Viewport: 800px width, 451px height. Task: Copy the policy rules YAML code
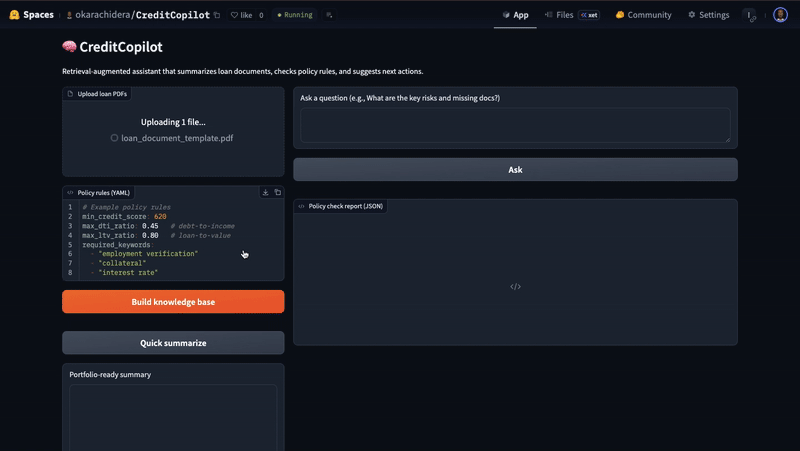tap(278, 192)
